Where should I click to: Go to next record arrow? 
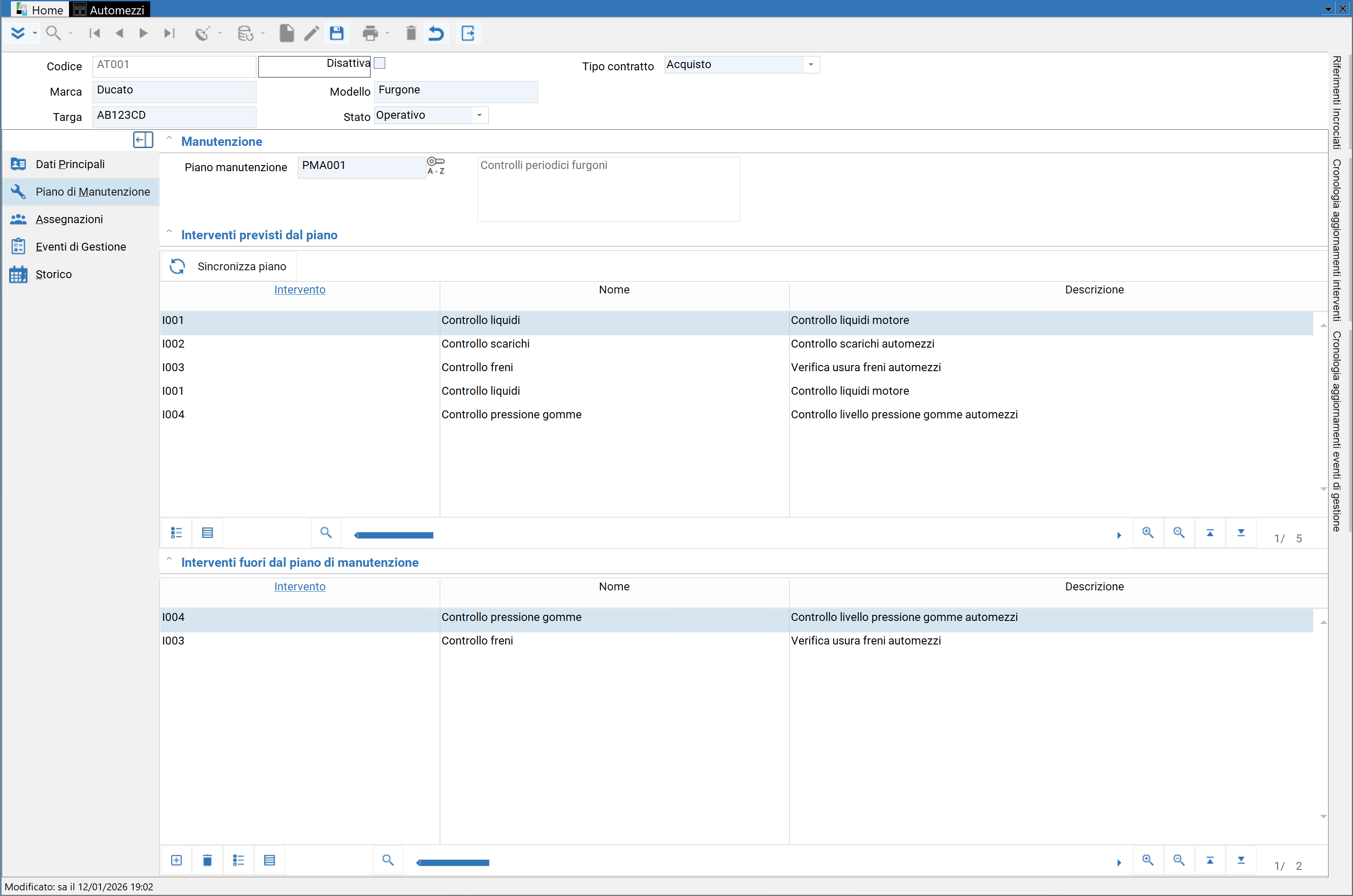tap(143, 33)
